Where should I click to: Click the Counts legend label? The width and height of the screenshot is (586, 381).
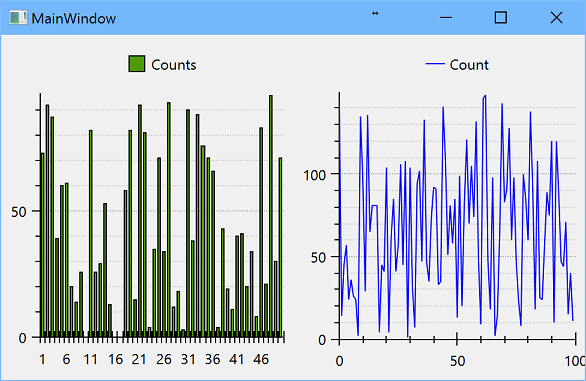click(174, 65)
